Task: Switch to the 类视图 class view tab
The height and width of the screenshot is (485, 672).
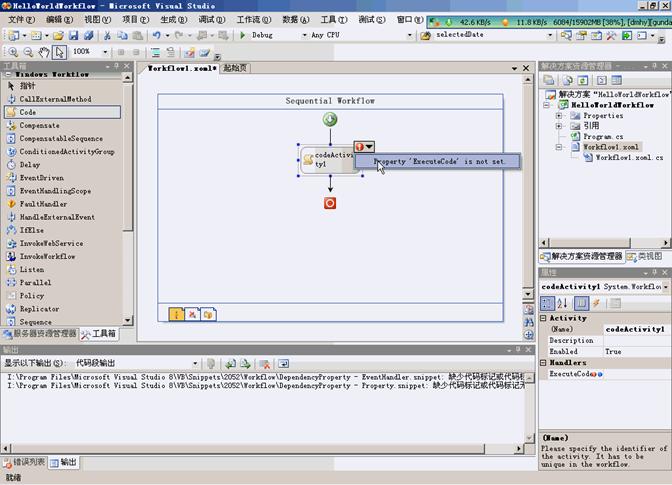Action: coord(644,257)
